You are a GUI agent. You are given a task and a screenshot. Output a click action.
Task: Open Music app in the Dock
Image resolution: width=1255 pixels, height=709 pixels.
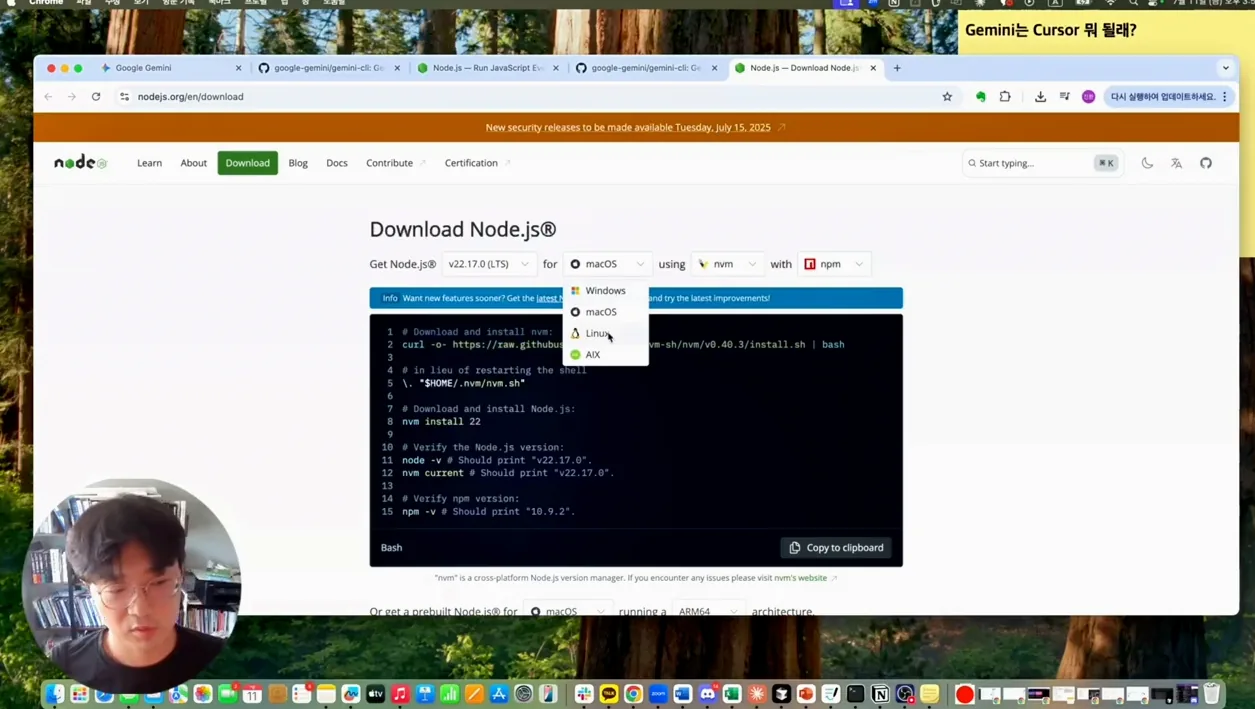coord(400,694)
